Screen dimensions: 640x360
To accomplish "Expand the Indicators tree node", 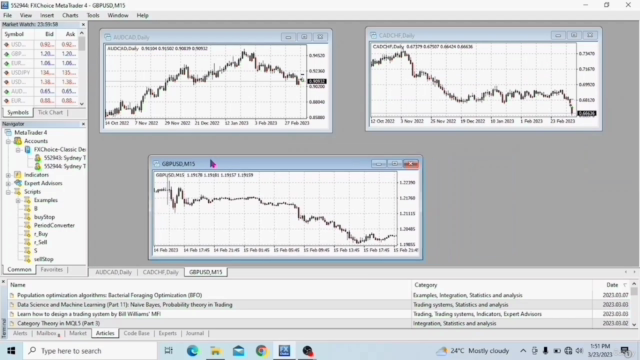I will click(x=8, y=175).
